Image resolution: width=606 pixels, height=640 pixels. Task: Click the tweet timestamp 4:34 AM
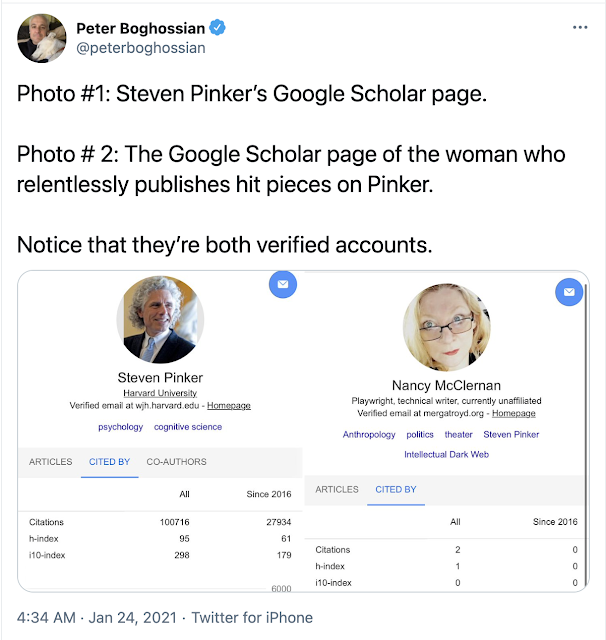point(46,619)
